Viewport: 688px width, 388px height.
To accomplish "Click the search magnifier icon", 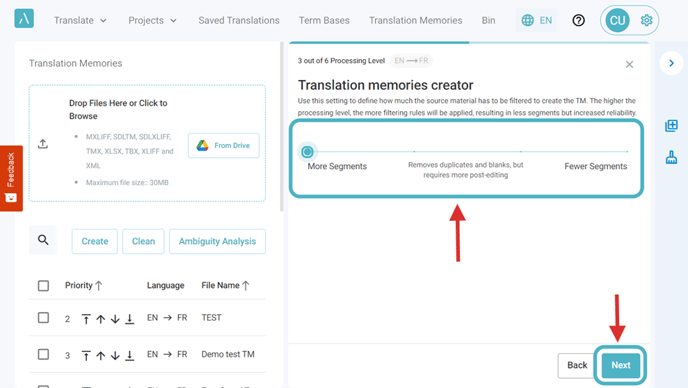I will coord(43,240).
